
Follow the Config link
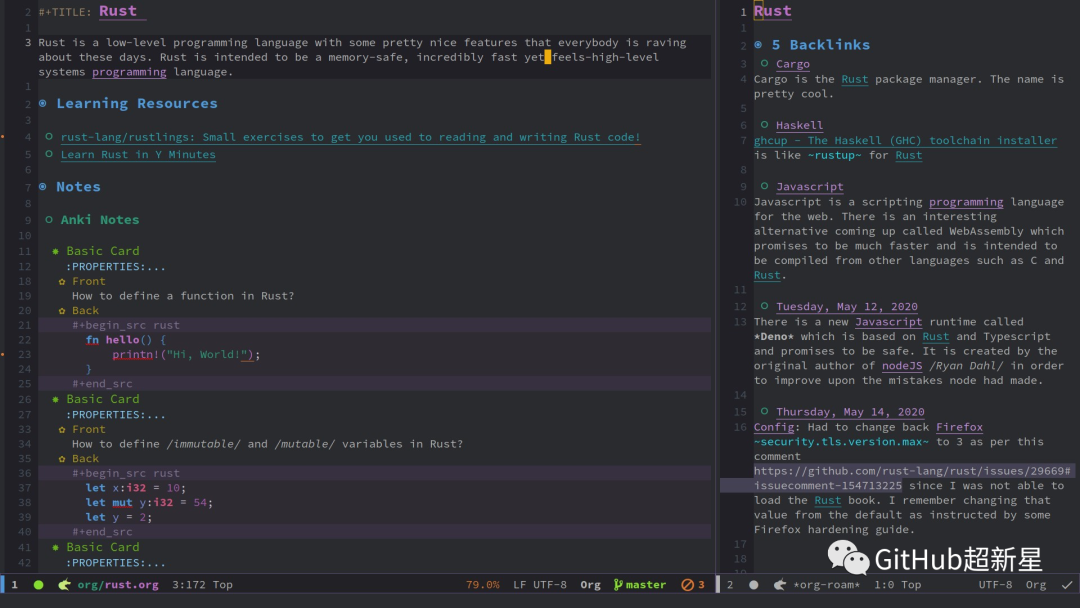pyautogui.click(x=773, y=427)
